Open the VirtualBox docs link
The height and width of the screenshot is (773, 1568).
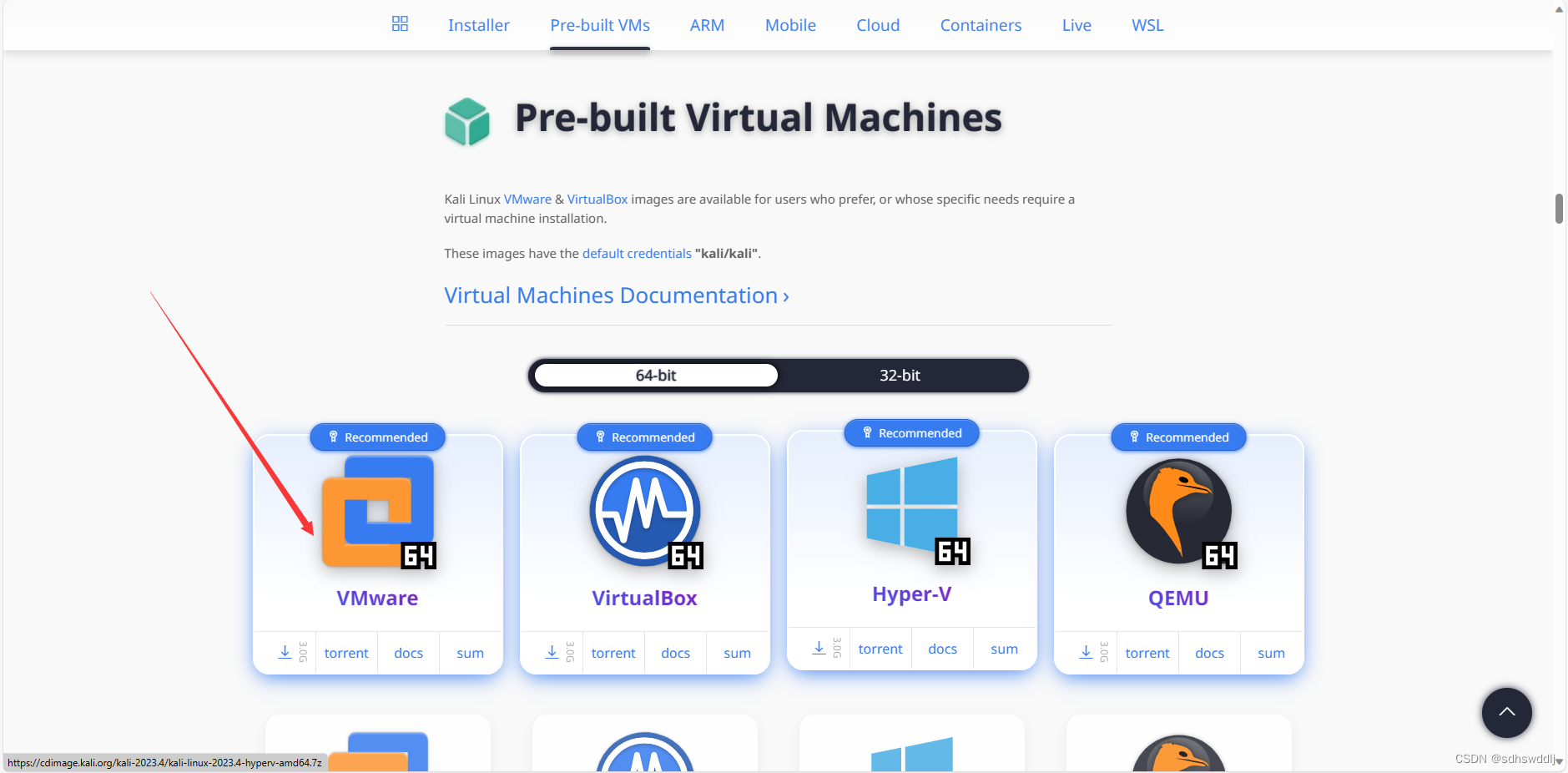coord(676,653)
